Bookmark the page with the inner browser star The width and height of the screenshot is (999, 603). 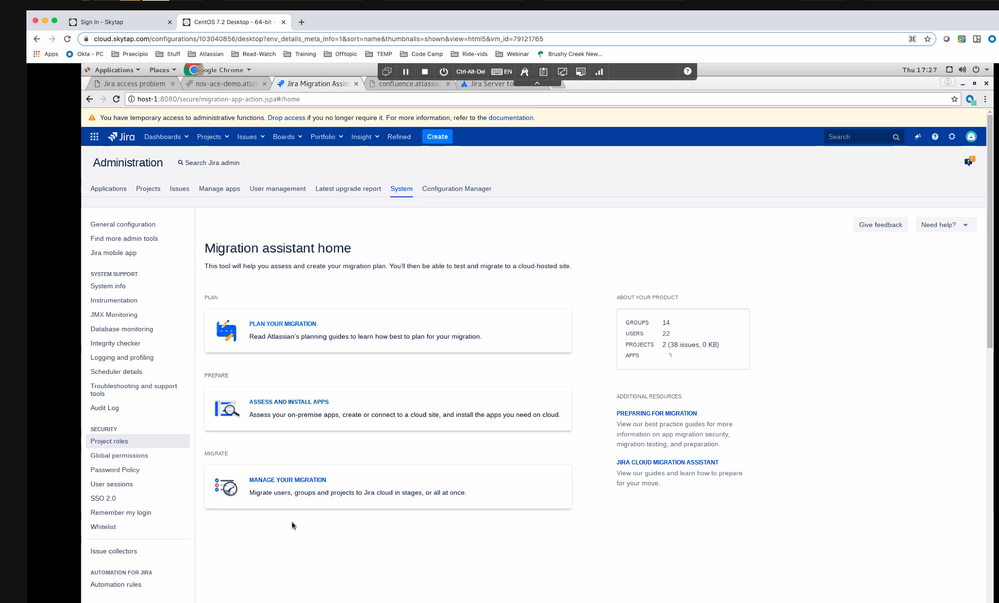(954, 99)
